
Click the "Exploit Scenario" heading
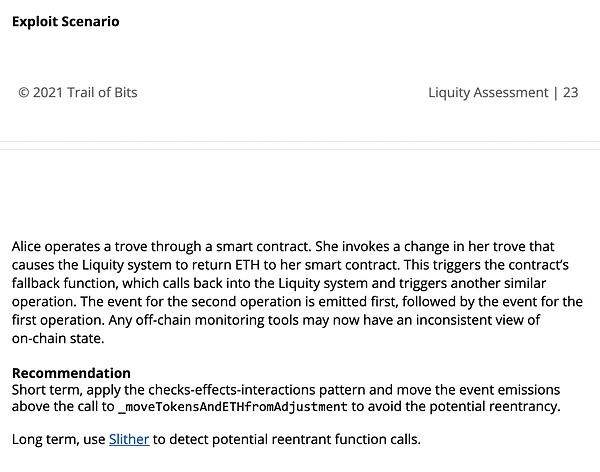click(65, 21)
